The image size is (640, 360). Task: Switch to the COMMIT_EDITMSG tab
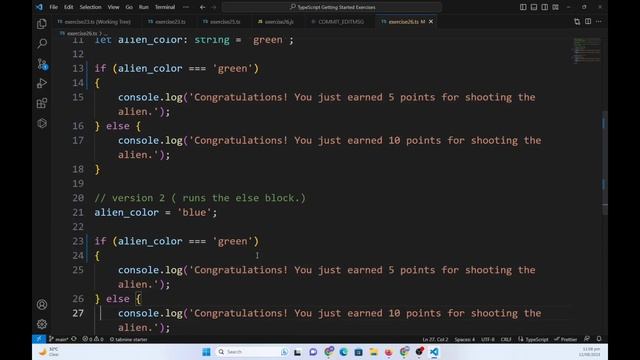338,22
